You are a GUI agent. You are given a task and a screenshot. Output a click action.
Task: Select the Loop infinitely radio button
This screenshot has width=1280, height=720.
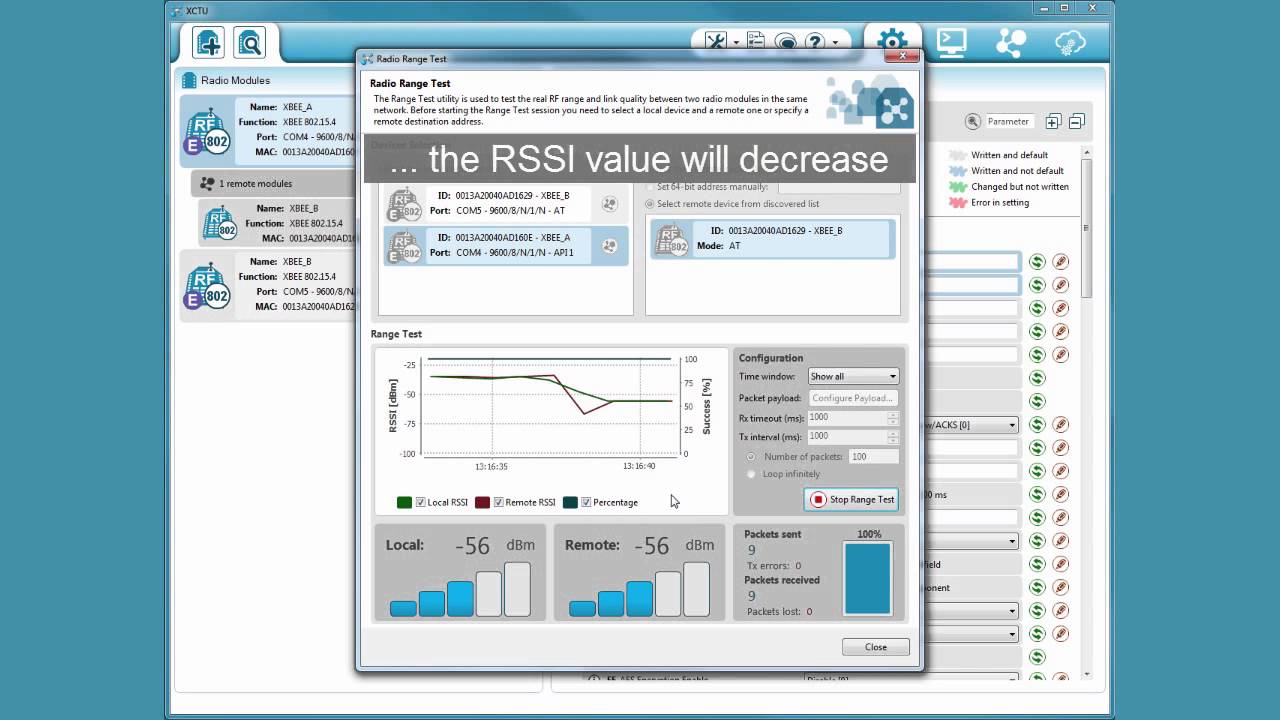751,474
